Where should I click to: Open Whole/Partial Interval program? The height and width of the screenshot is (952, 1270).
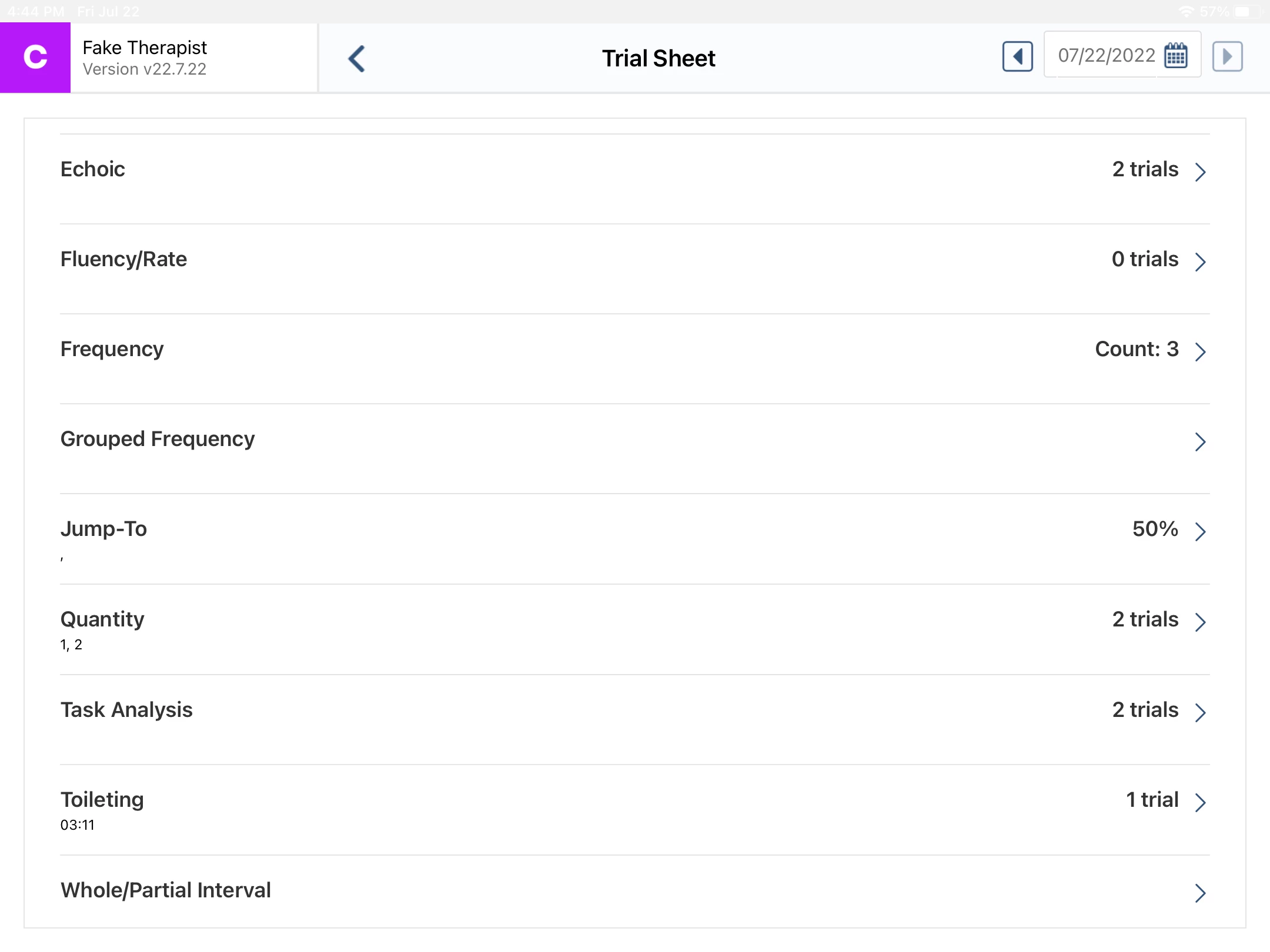tap(166, 890)
